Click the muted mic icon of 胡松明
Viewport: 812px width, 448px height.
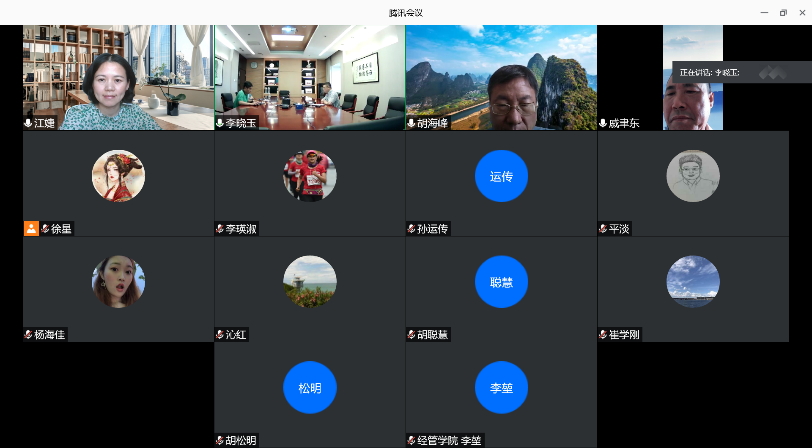tap(220, 440)
